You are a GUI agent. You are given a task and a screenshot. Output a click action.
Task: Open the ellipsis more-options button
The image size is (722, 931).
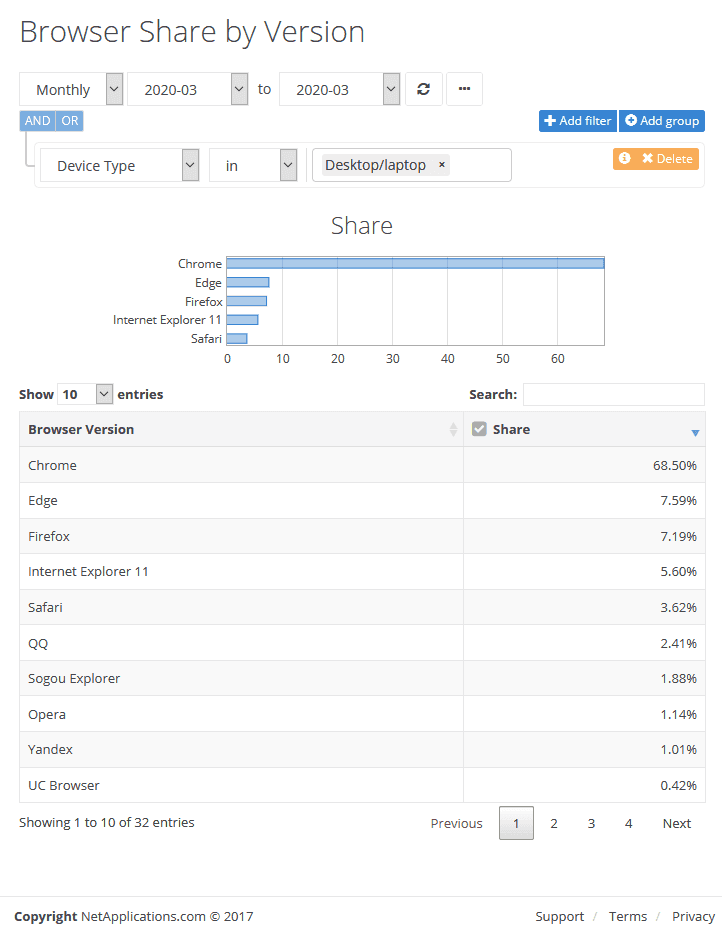[464, 89]
